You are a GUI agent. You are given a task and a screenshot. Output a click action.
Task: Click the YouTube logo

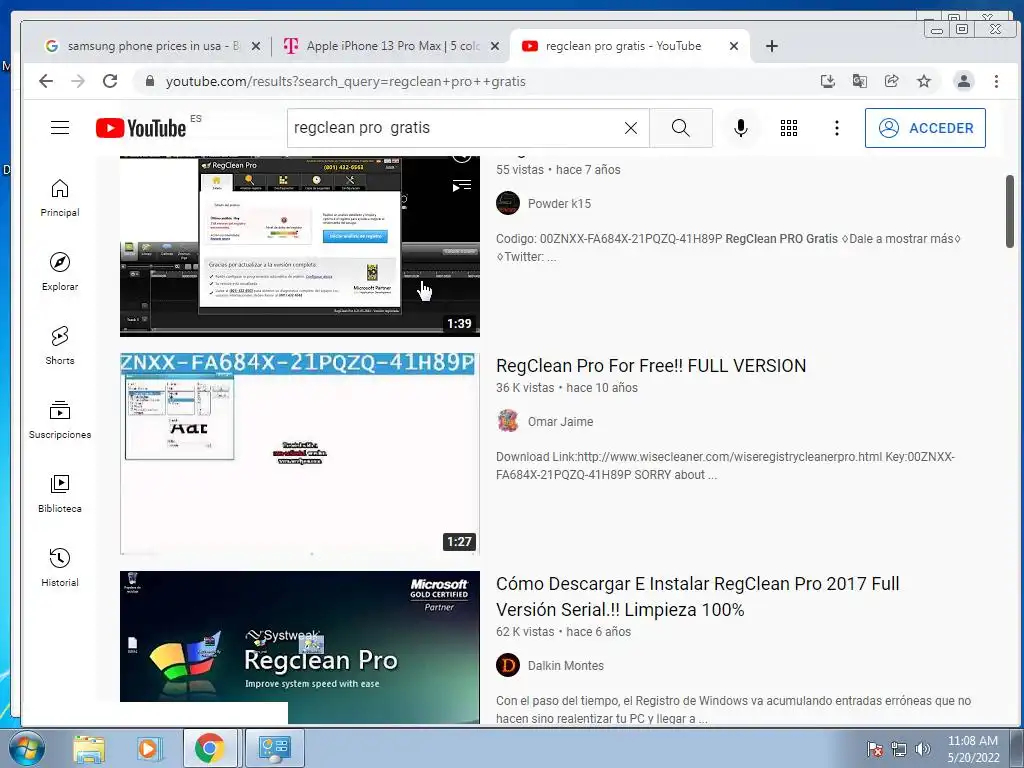pyautogui.click(x=141, y=128)
